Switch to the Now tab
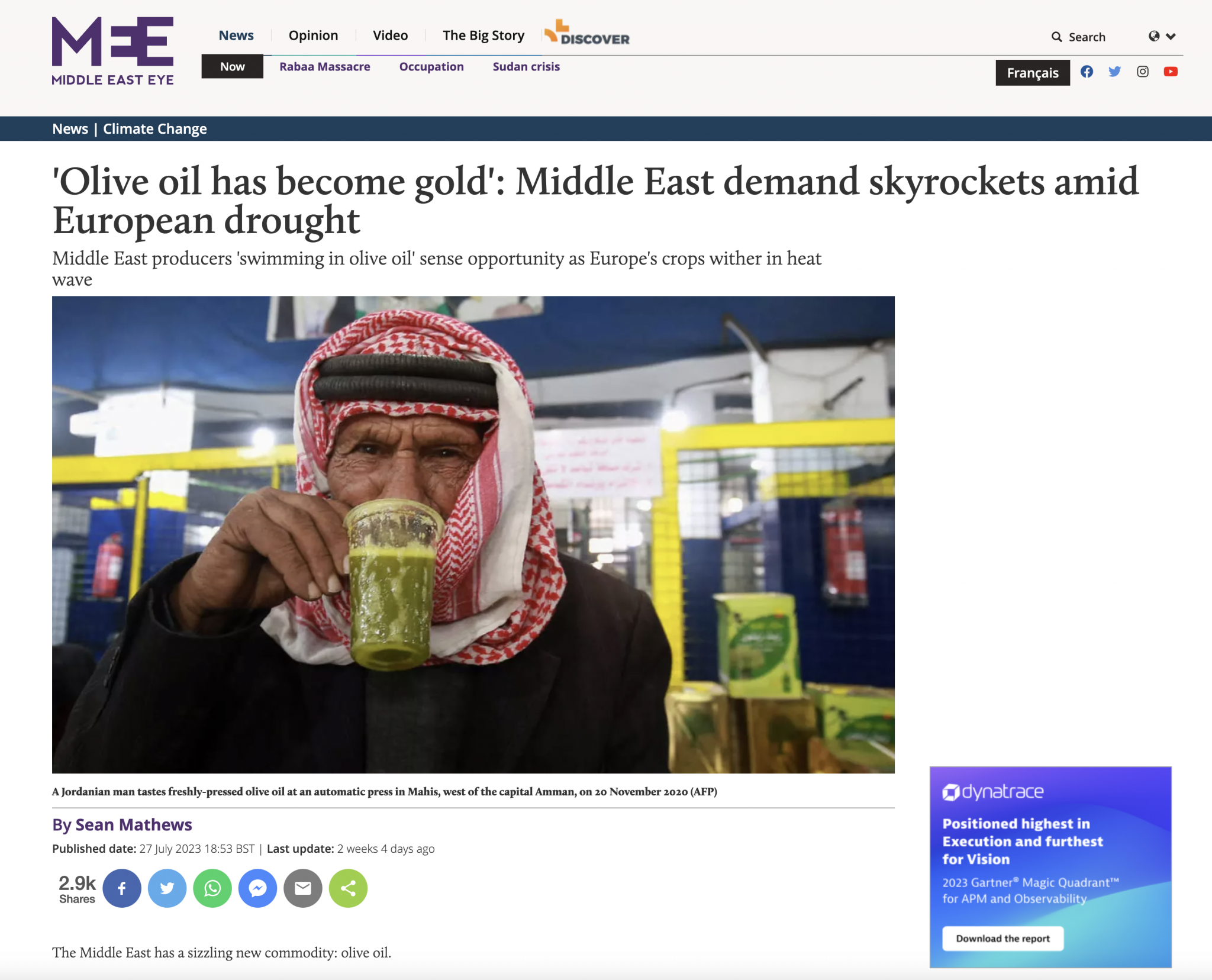 232,66
